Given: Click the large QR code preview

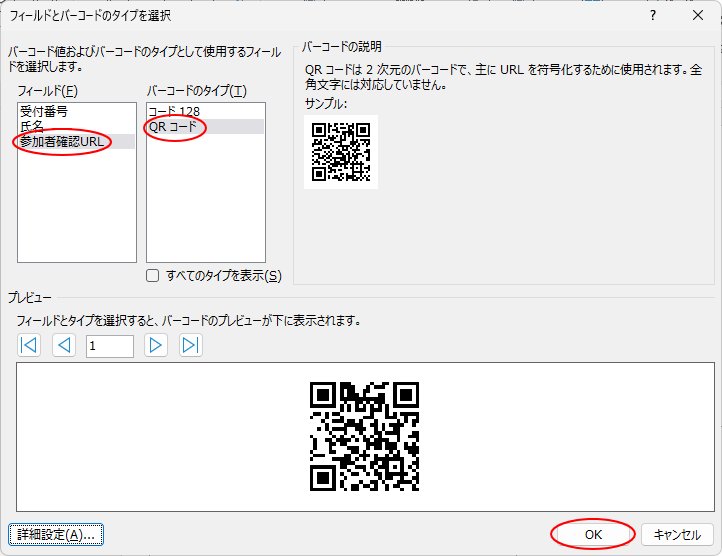Looking at the screenshot, I should [x=364, y=436].
